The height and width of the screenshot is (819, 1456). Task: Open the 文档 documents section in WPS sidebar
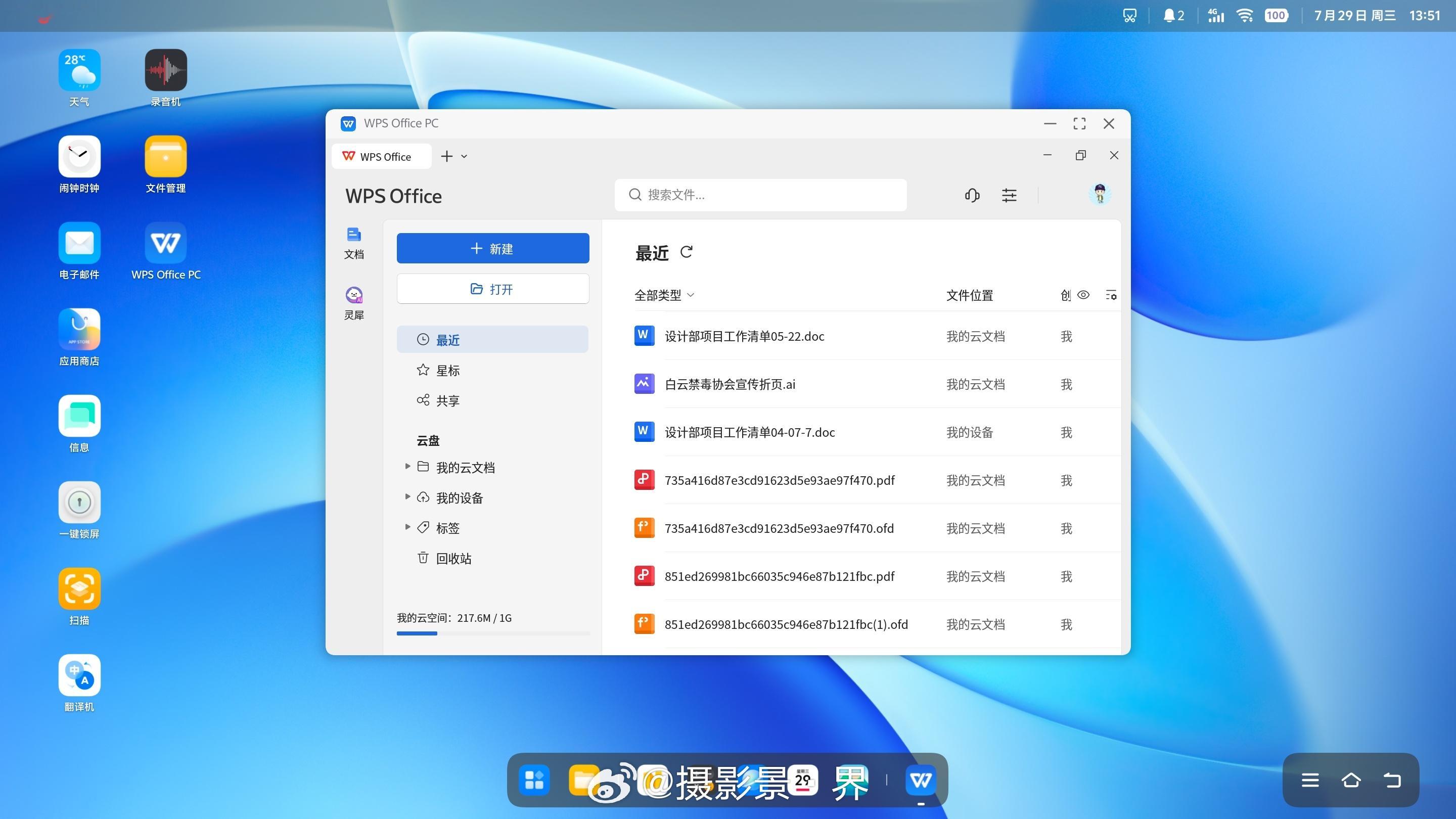tap(354, 243)
